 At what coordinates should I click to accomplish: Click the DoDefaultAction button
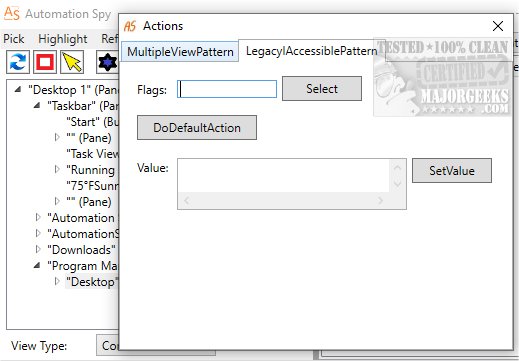[x=197, y=127]
